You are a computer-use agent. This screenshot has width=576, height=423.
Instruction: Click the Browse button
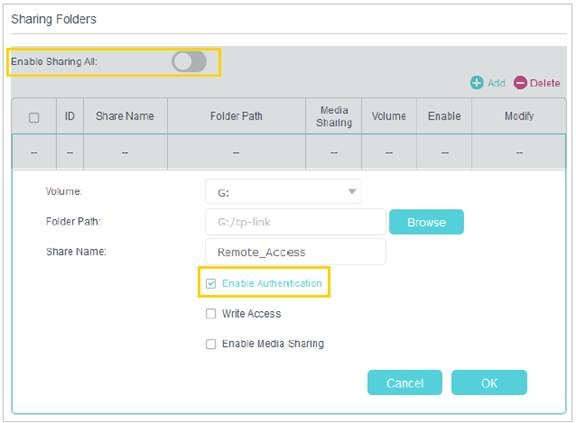(x=426, y=222)
